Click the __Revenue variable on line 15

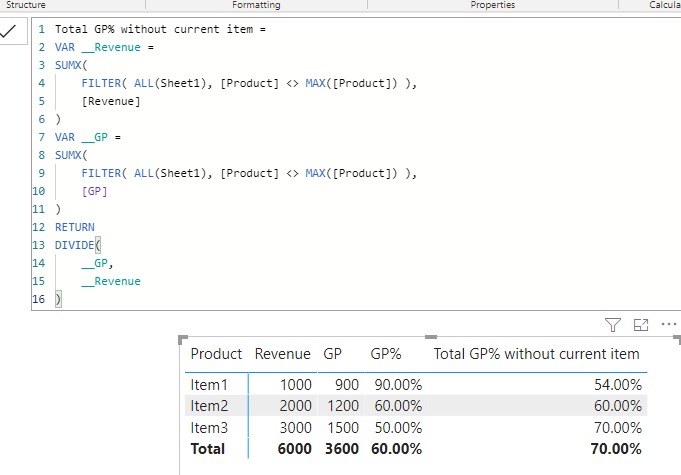[x=111, y=281]
